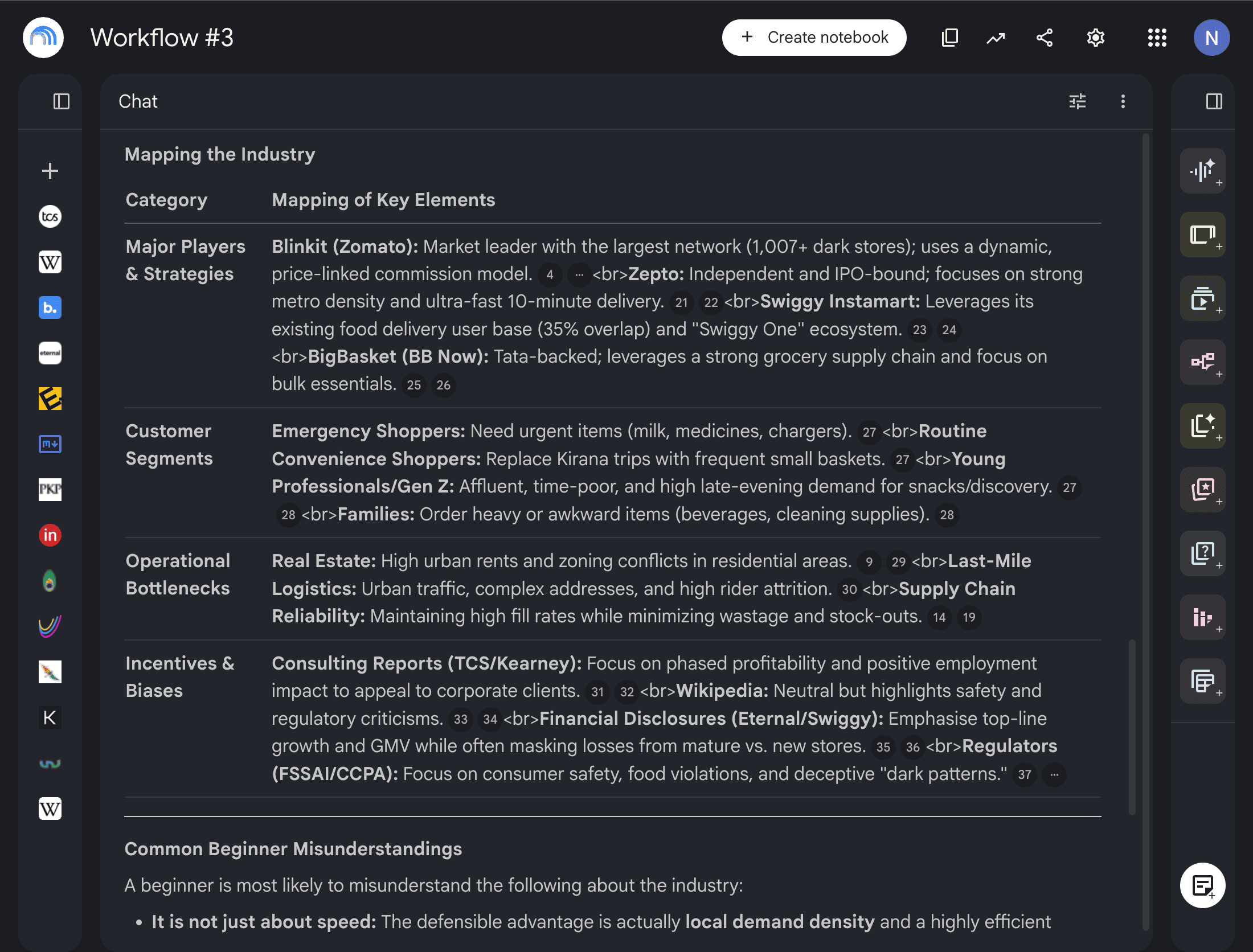The image size is (1253, 952).
Task: Select the PKP source icon
Action: pos(50,490)
